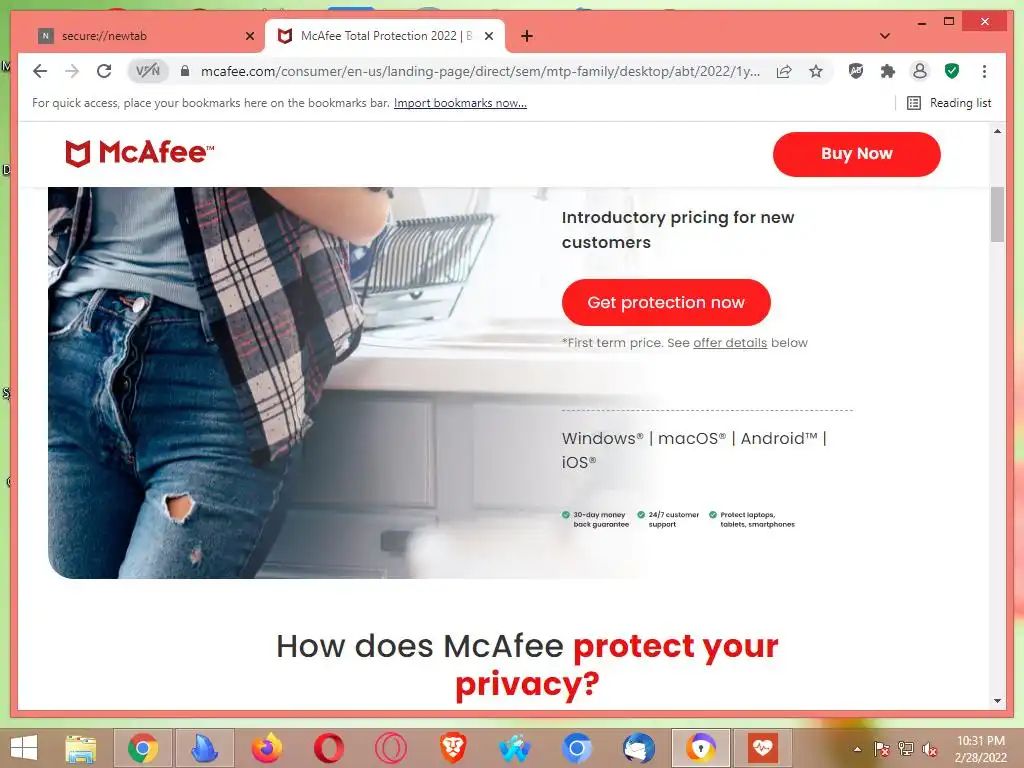
Task: Show hidden system tray icons
Action: point(857,749)
